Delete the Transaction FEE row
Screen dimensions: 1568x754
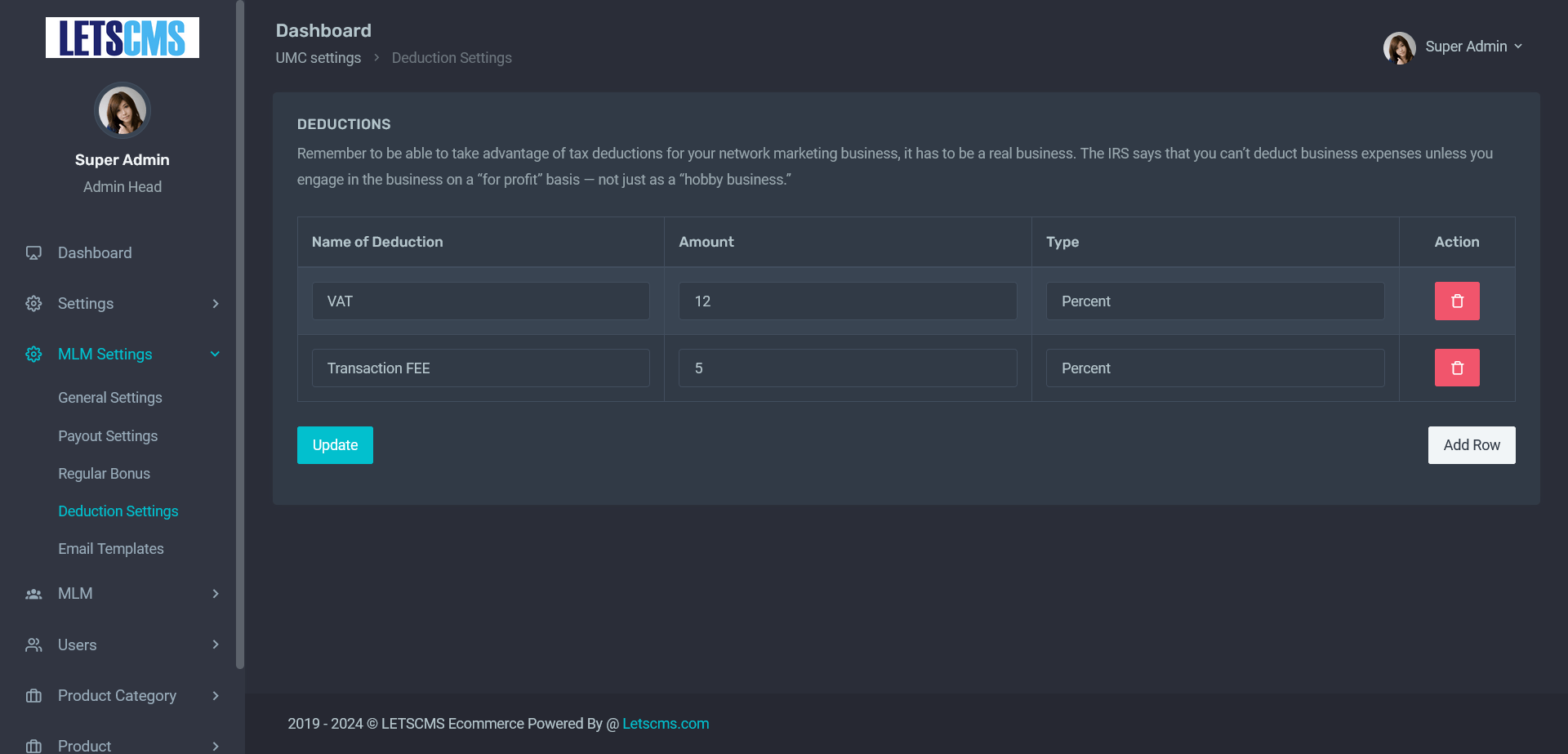point(1457,368)
